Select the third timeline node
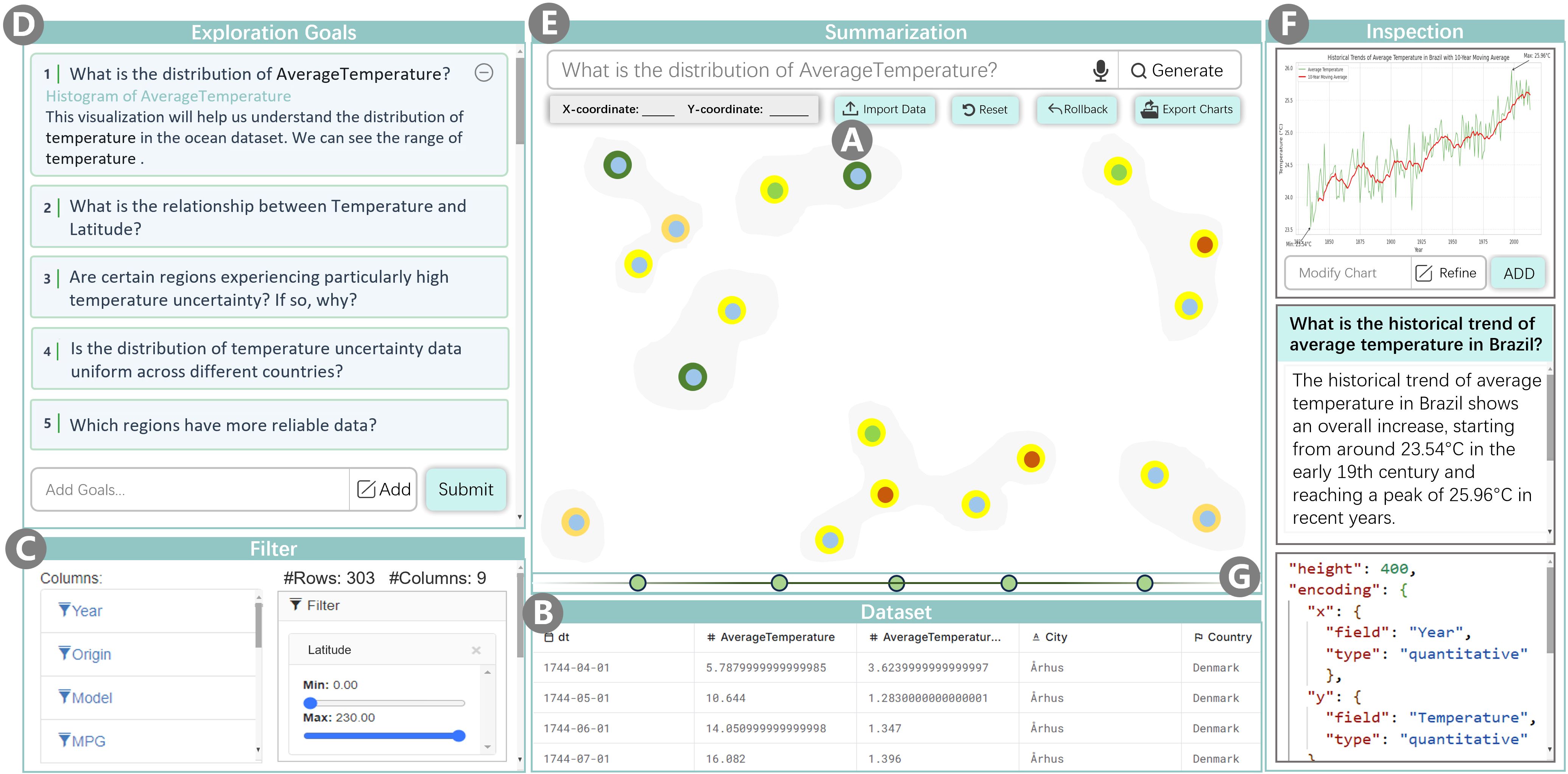The image size is (1568, 774). coord(896,583)
